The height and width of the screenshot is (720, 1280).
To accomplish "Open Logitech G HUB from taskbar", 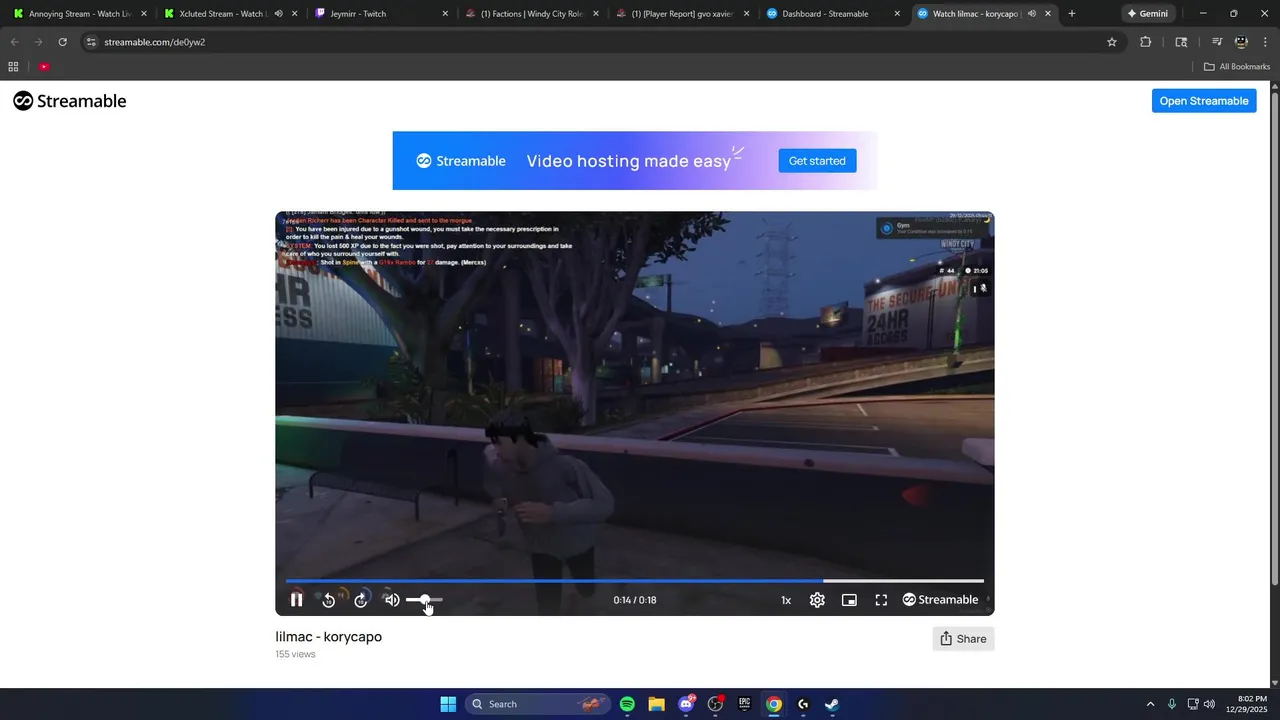I will [x=803, y=704].
